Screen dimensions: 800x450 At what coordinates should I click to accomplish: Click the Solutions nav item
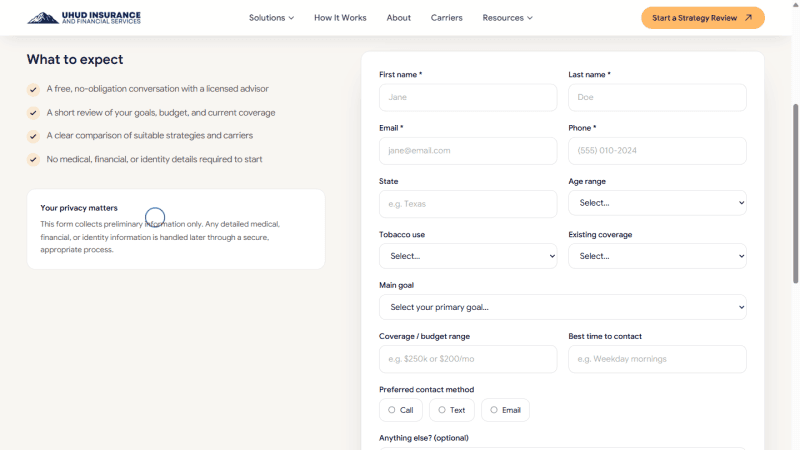point(271,18)
